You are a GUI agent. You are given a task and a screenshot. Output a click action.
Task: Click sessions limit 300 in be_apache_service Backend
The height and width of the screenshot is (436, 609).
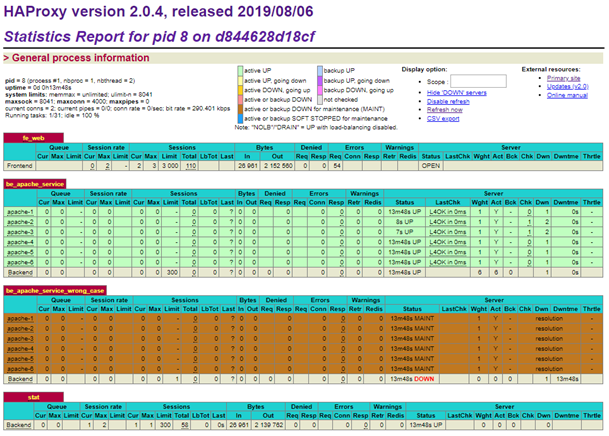point(172,273)
